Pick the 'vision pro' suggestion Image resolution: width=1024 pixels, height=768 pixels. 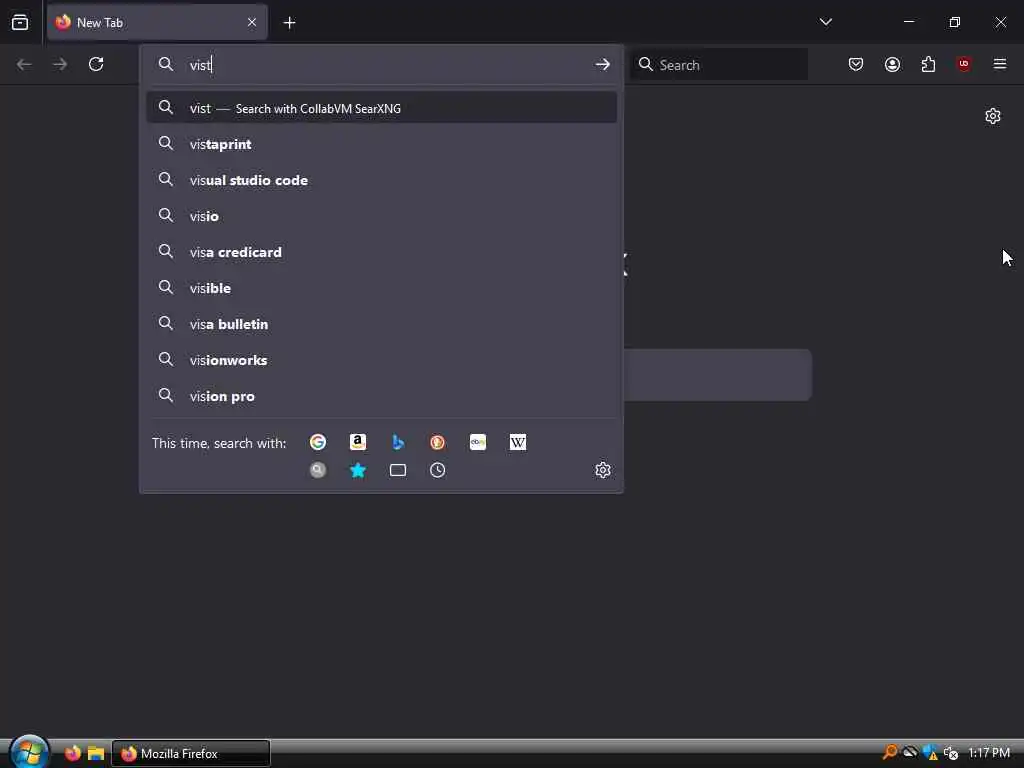pos(381,396)
